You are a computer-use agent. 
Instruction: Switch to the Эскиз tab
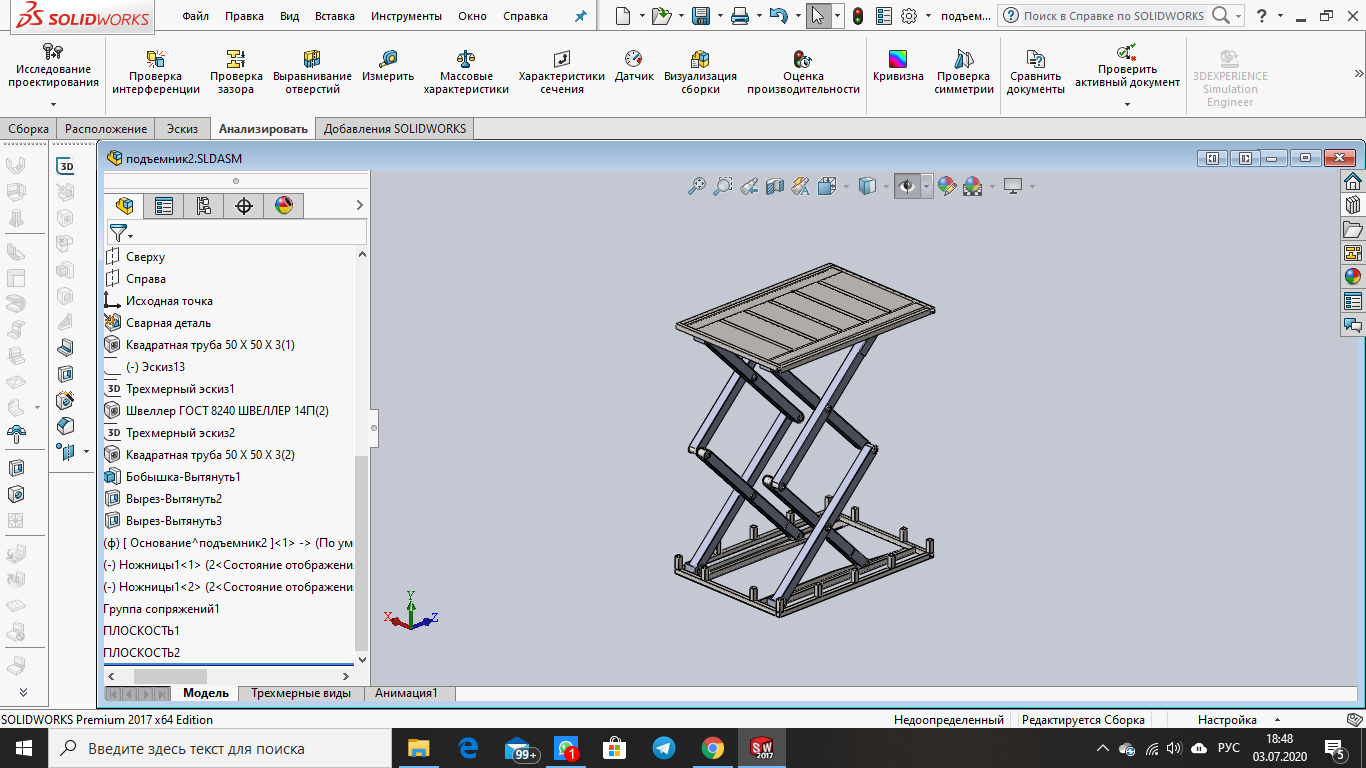click(182, 128)
